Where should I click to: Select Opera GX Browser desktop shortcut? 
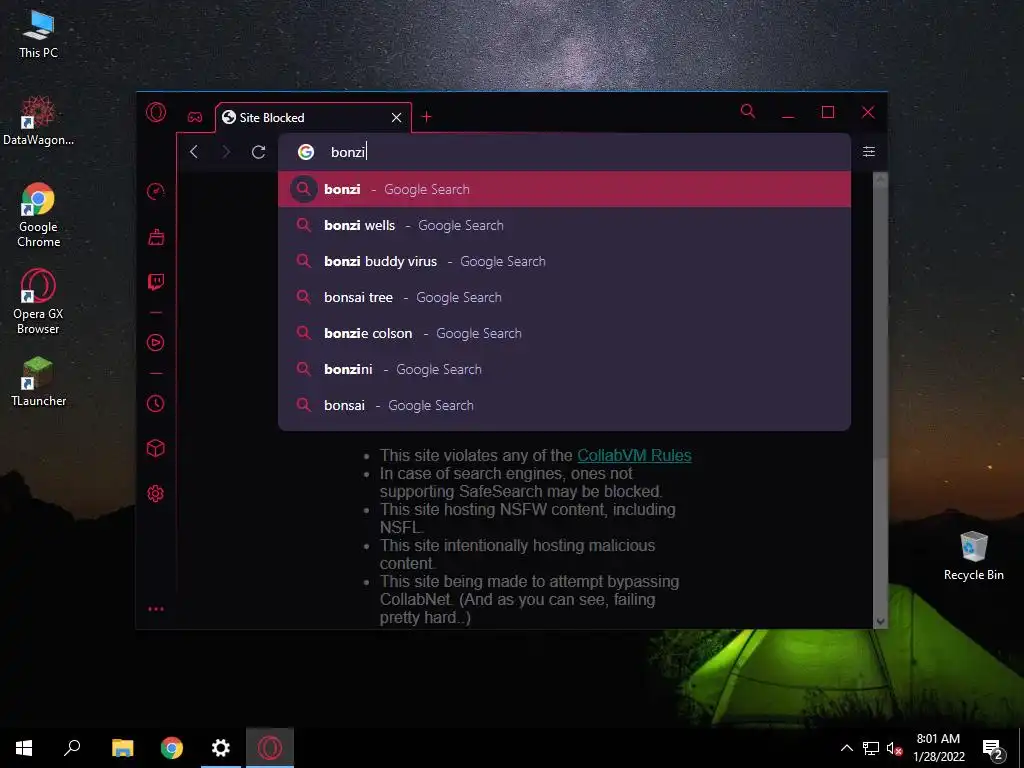(x=38, y=302)
